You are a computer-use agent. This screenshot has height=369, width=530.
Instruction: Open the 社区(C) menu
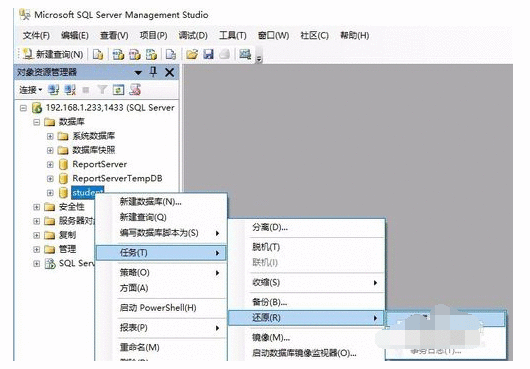coord(314,35)
